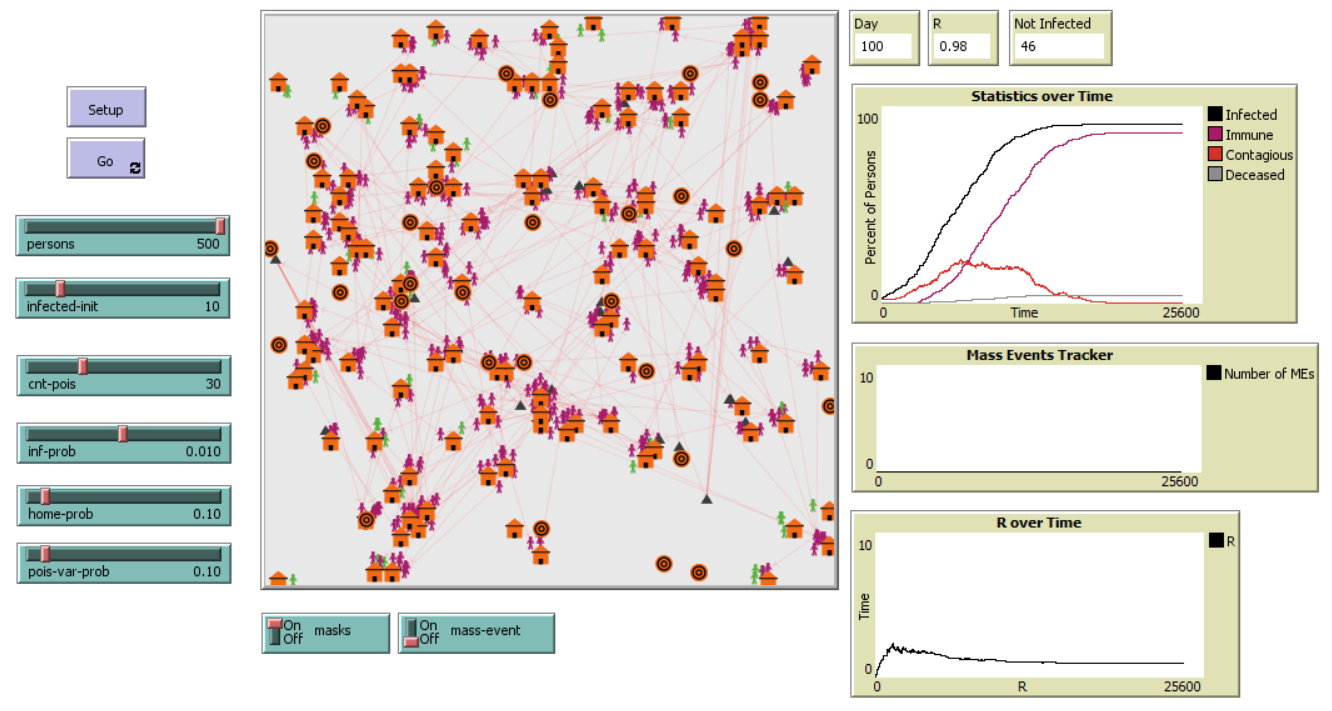Click the forever-loop arrows icon on Go
Screen dimensions: 1332x711
[136, 169]
